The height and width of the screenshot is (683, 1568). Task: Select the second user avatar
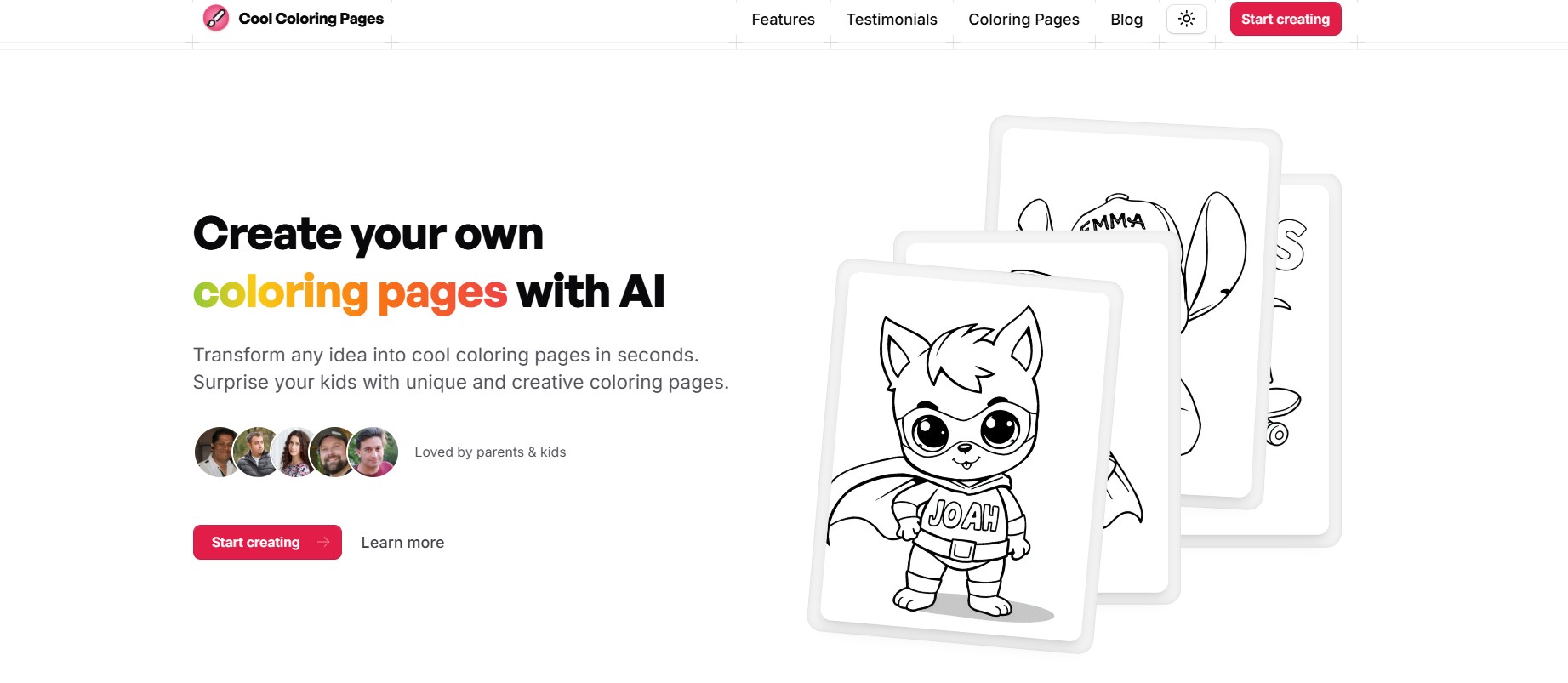coord(257,452)
